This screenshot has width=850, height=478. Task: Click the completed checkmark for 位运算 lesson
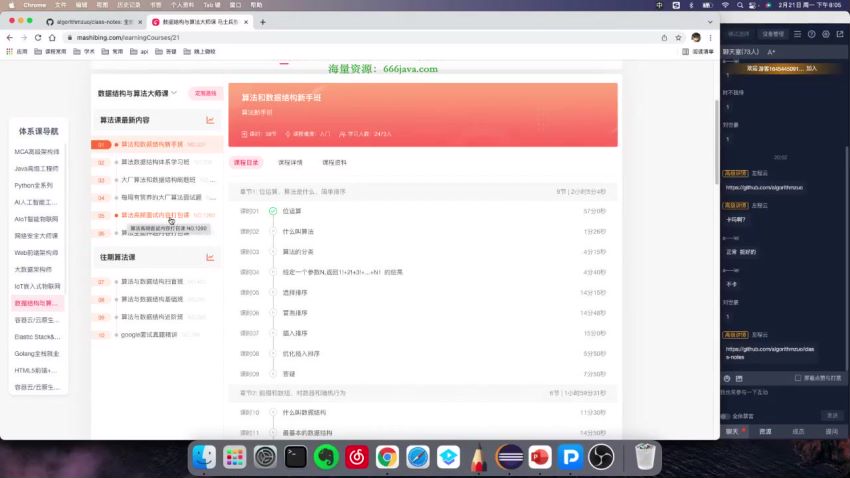(272, 211)
